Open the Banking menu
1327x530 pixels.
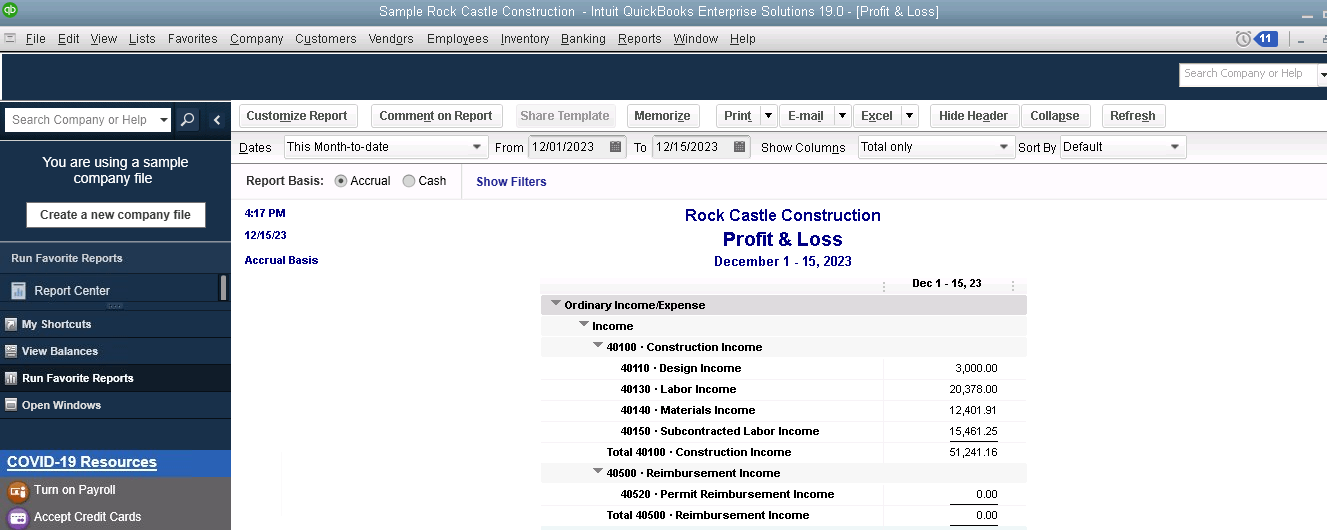click(583, 39)
